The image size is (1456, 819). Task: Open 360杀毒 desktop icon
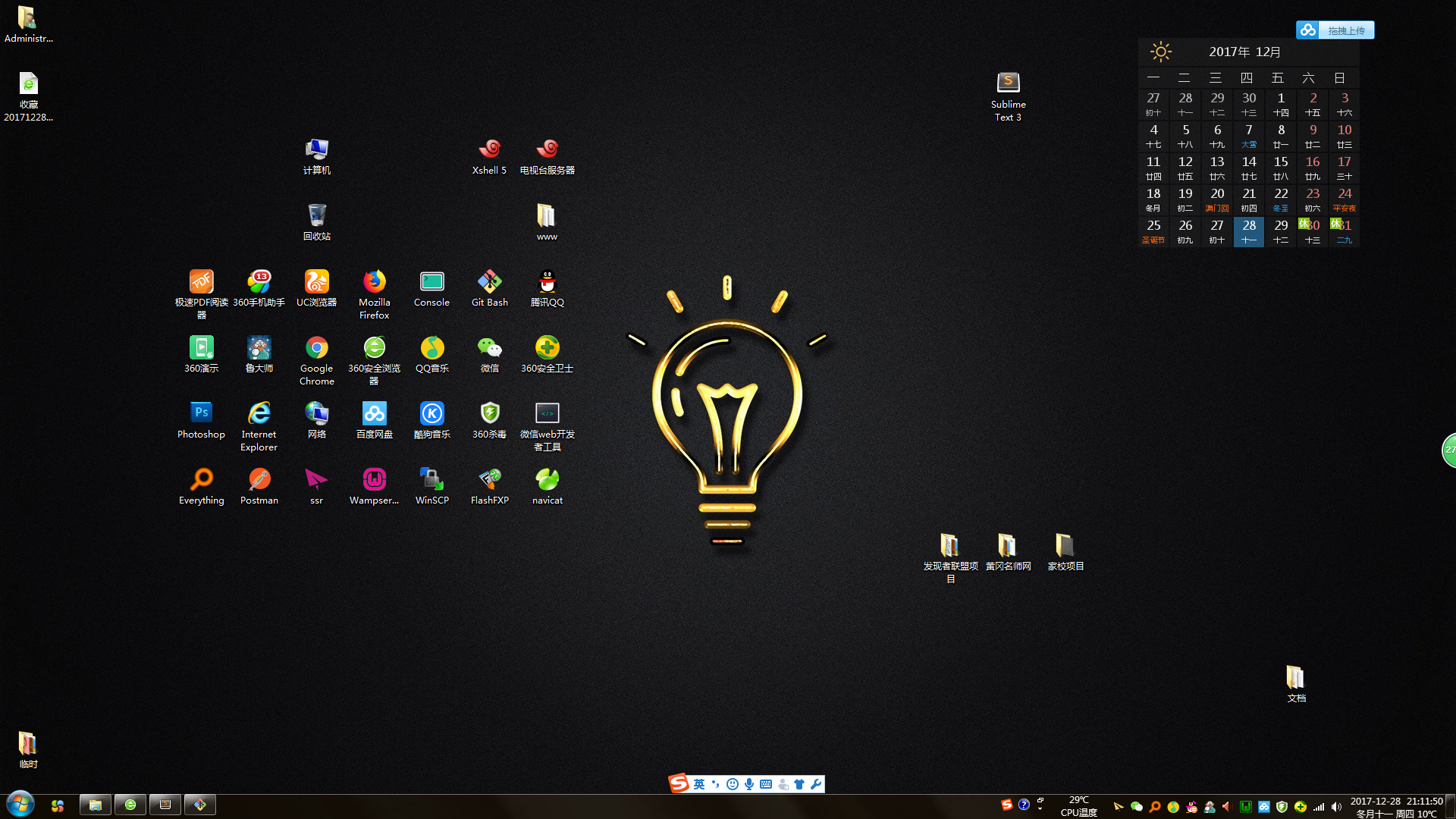tap(489, 420)
